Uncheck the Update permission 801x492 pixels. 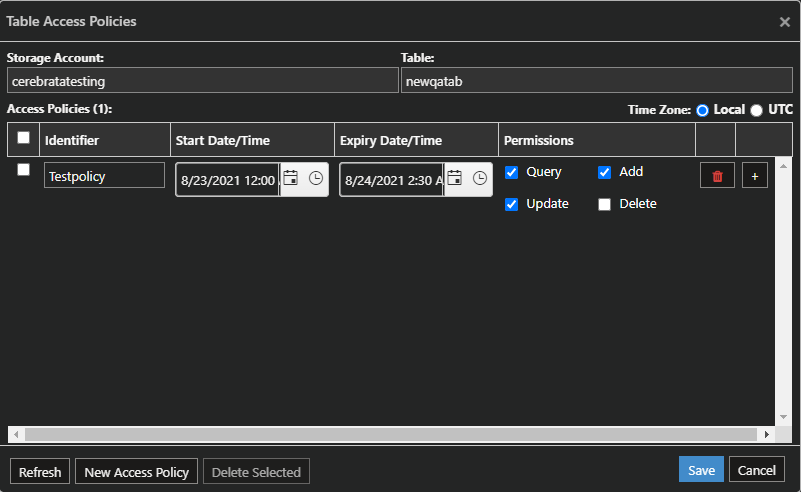[x=511, y=204]
